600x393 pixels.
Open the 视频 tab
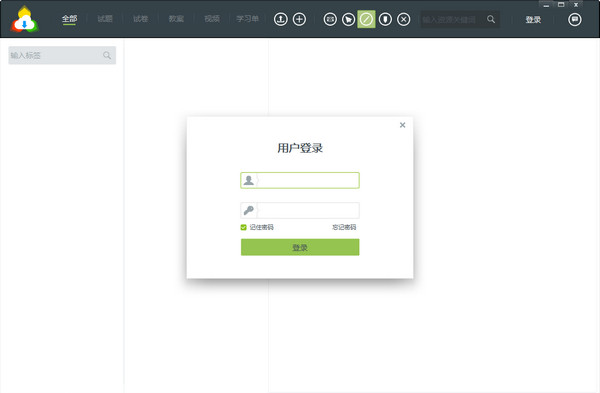point(212,19)
